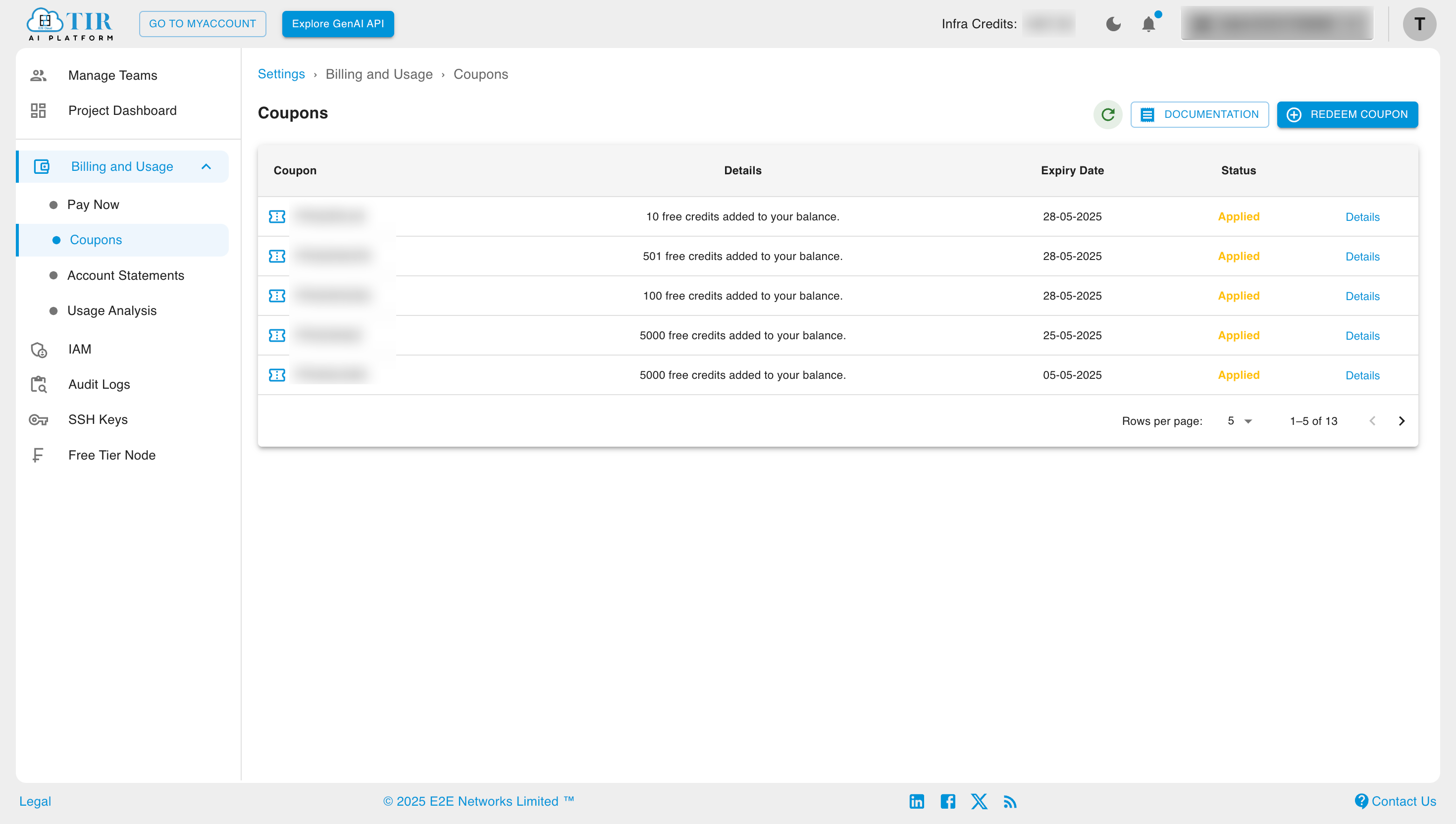
Task: Click coupon ticket icon in 25-05-2025 row
Action: point(277,336)
